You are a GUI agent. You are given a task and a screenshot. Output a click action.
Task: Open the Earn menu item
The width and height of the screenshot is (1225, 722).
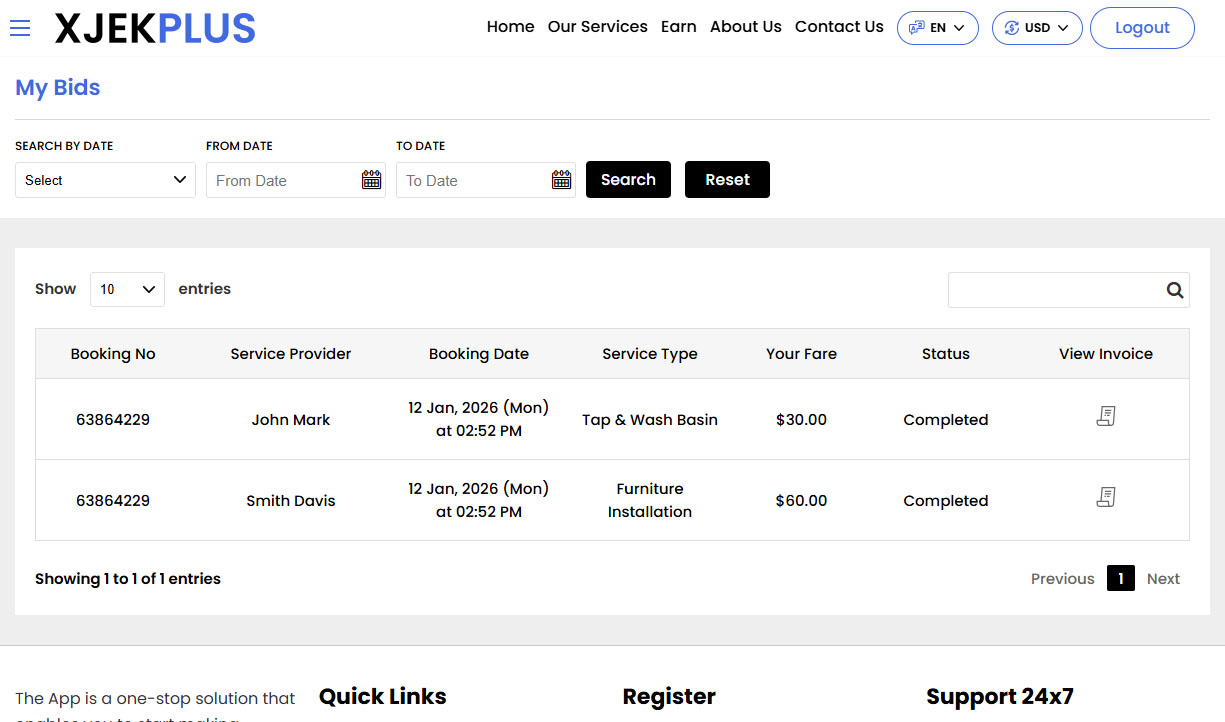tap(678, 27)
